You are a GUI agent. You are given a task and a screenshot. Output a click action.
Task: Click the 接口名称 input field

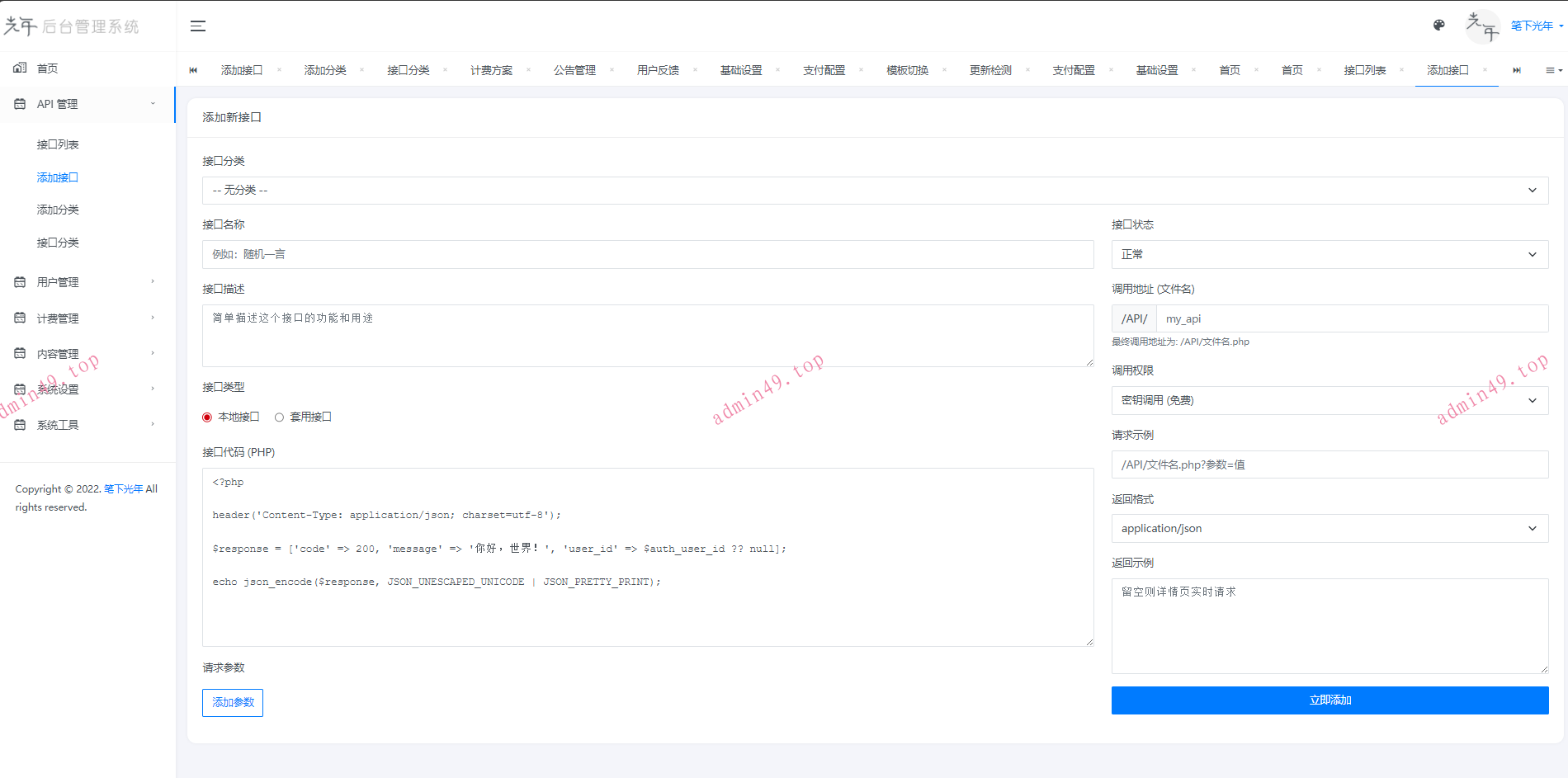(647, 255)
